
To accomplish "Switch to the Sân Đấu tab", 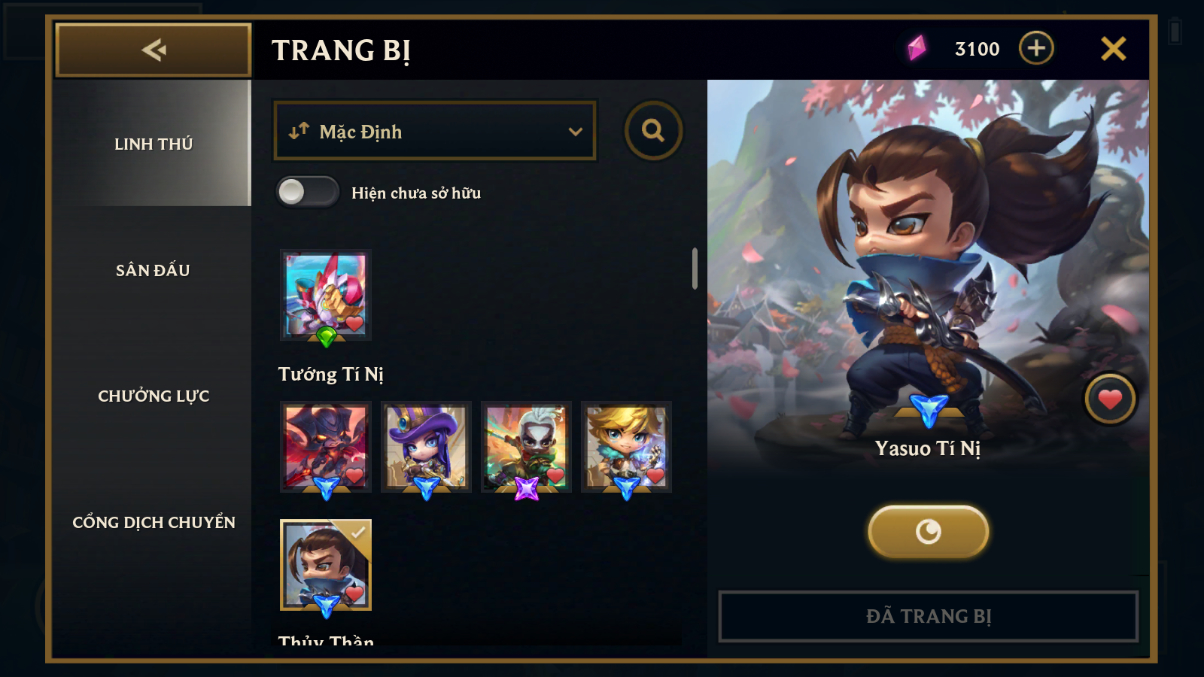I will (x=153, y=270).
